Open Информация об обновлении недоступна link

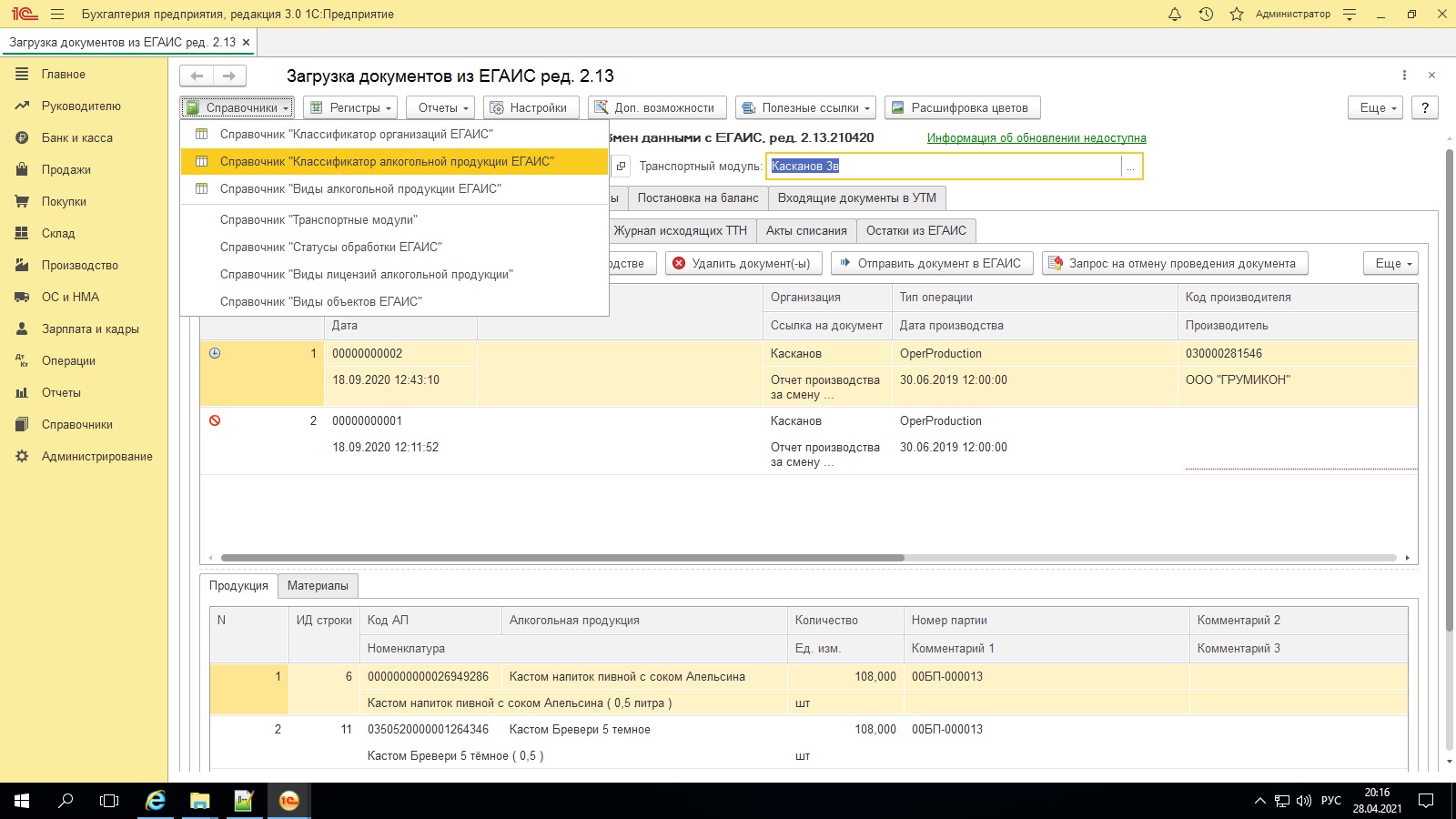point(1036,138)
